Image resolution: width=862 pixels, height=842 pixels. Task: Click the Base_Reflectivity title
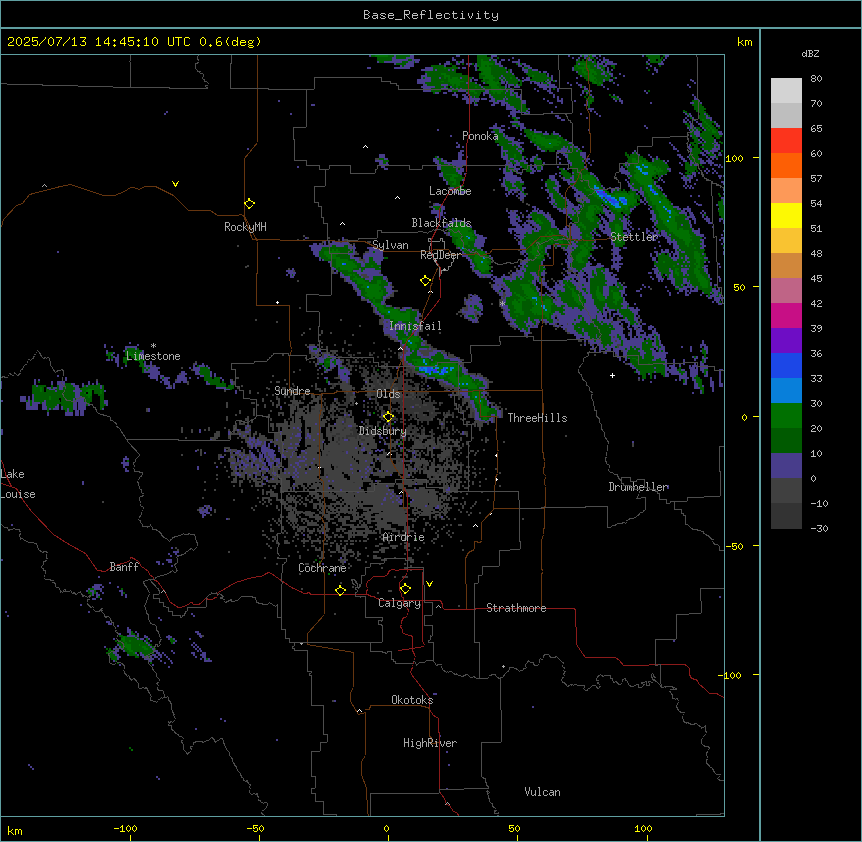coord(431,15)
